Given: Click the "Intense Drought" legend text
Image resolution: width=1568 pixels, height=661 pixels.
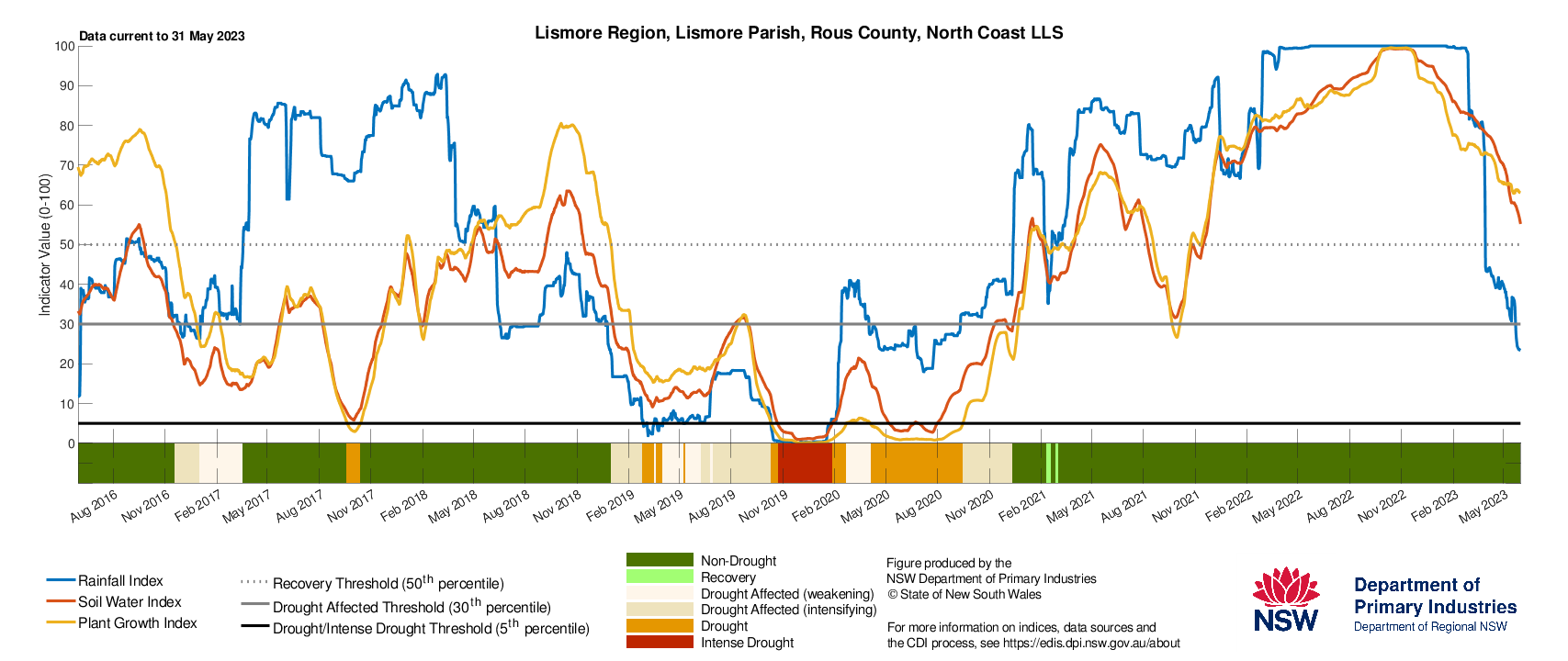Looking at the screenshot, I should pos(747,642).
